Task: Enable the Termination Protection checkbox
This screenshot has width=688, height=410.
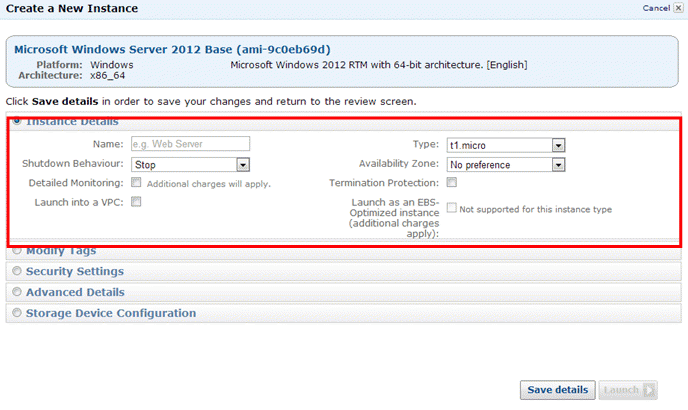Action: click(452, 182)
